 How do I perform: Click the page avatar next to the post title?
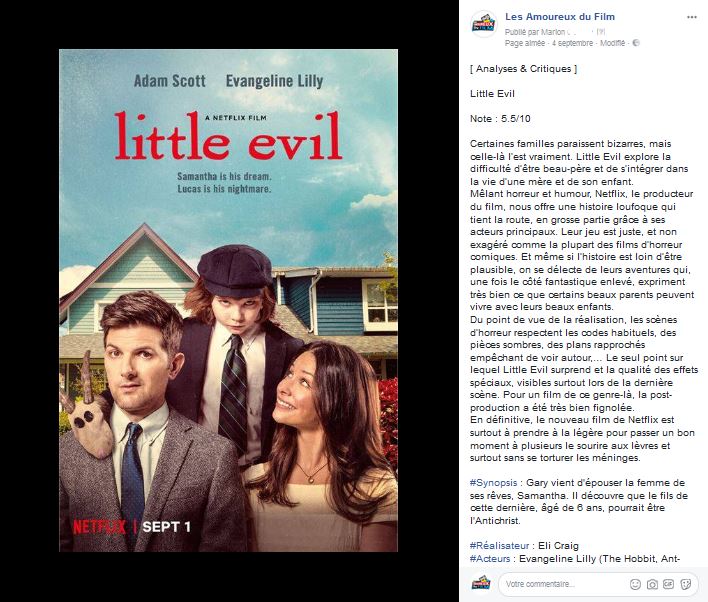[484, 25]
